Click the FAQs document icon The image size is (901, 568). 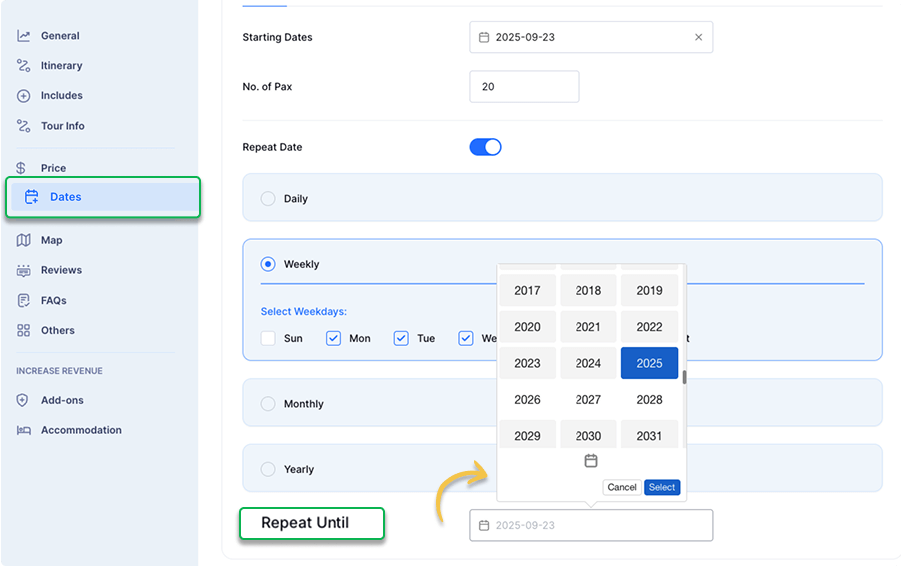coord(24,301)
